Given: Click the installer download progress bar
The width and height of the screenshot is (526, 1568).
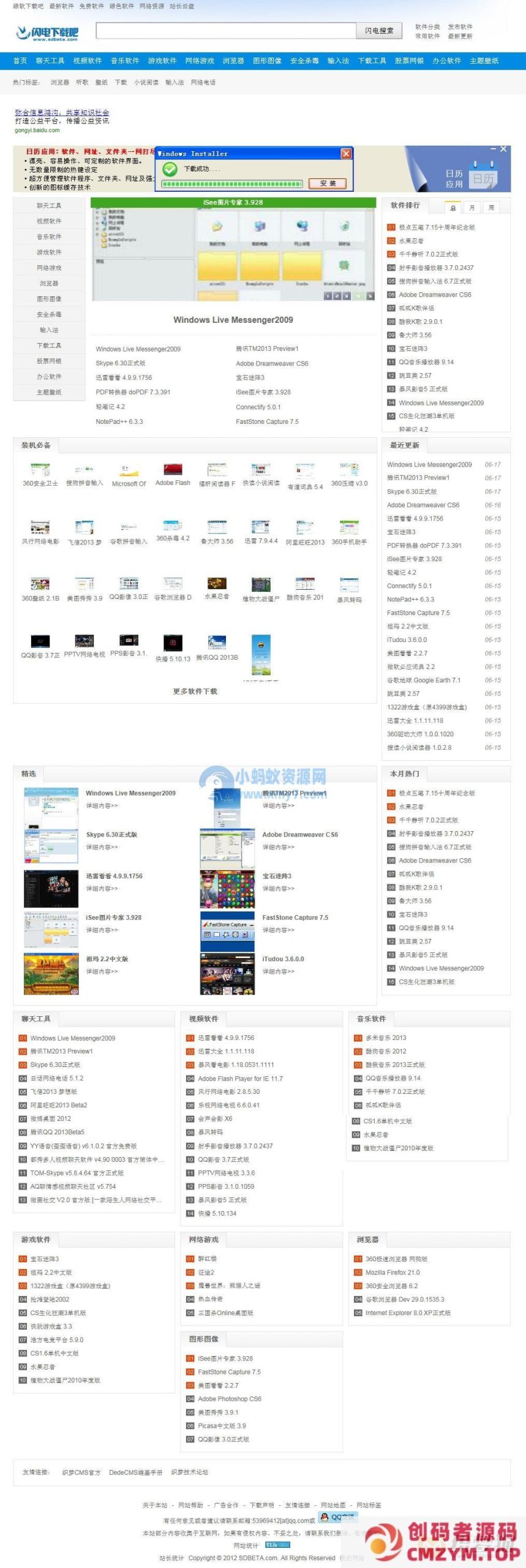Looking at the screenshot, I should coord(231,184).
